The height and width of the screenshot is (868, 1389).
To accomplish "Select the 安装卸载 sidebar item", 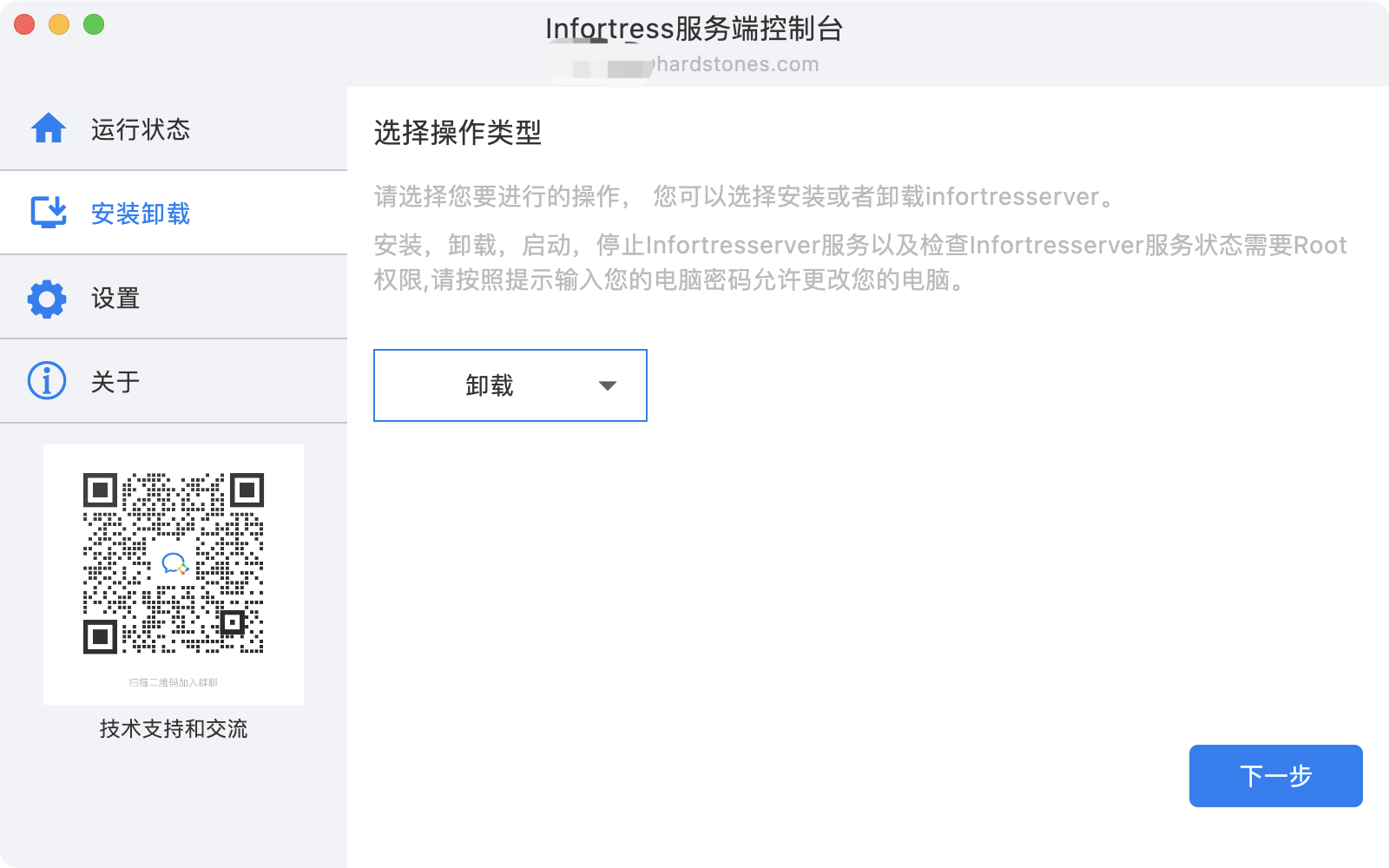I will tap(174, 214).
